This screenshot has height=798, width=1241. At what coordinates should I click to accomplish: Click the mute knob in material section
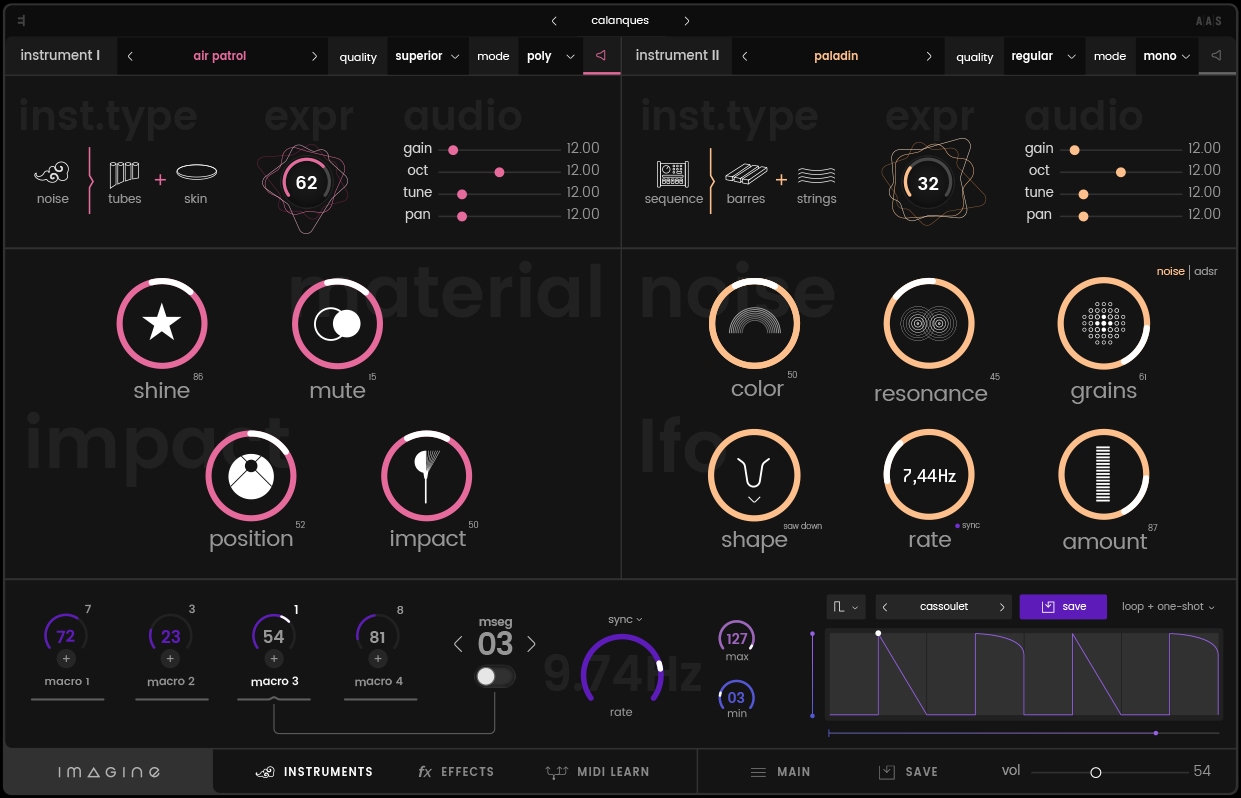[x=338, y=324]
